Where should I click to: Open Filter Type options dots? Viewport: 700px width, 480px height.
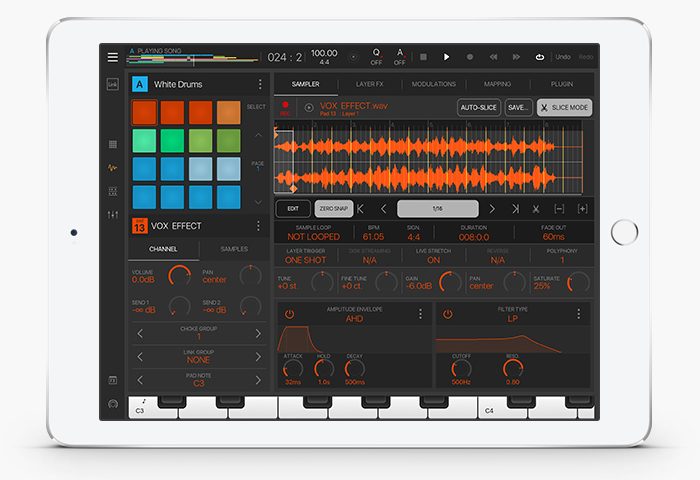pyautogui.click(x=579, y=314)
